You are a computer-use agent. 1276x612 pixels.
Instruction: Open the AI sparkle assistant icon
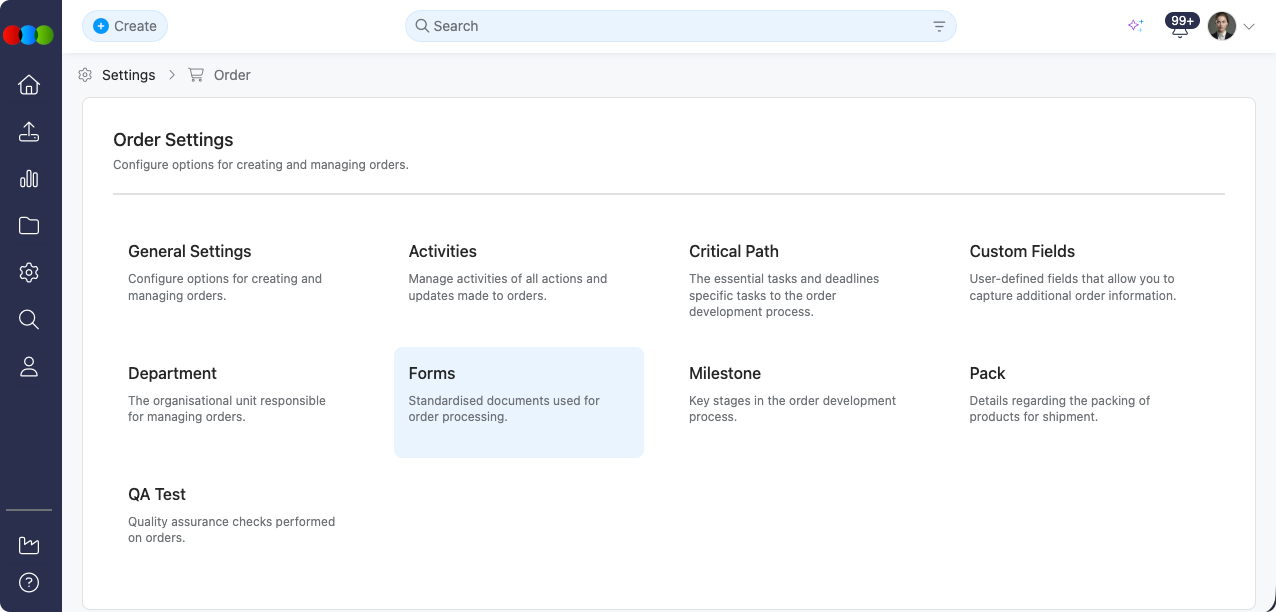coord(1135,26)
